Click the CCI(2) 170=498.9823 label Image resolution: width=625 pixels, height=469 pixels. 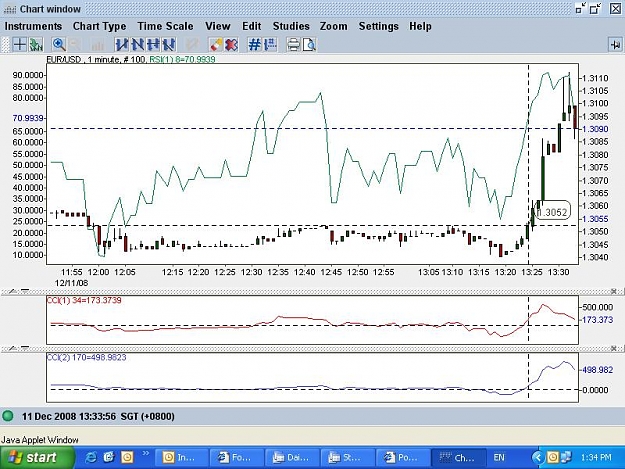coord(86,357)
